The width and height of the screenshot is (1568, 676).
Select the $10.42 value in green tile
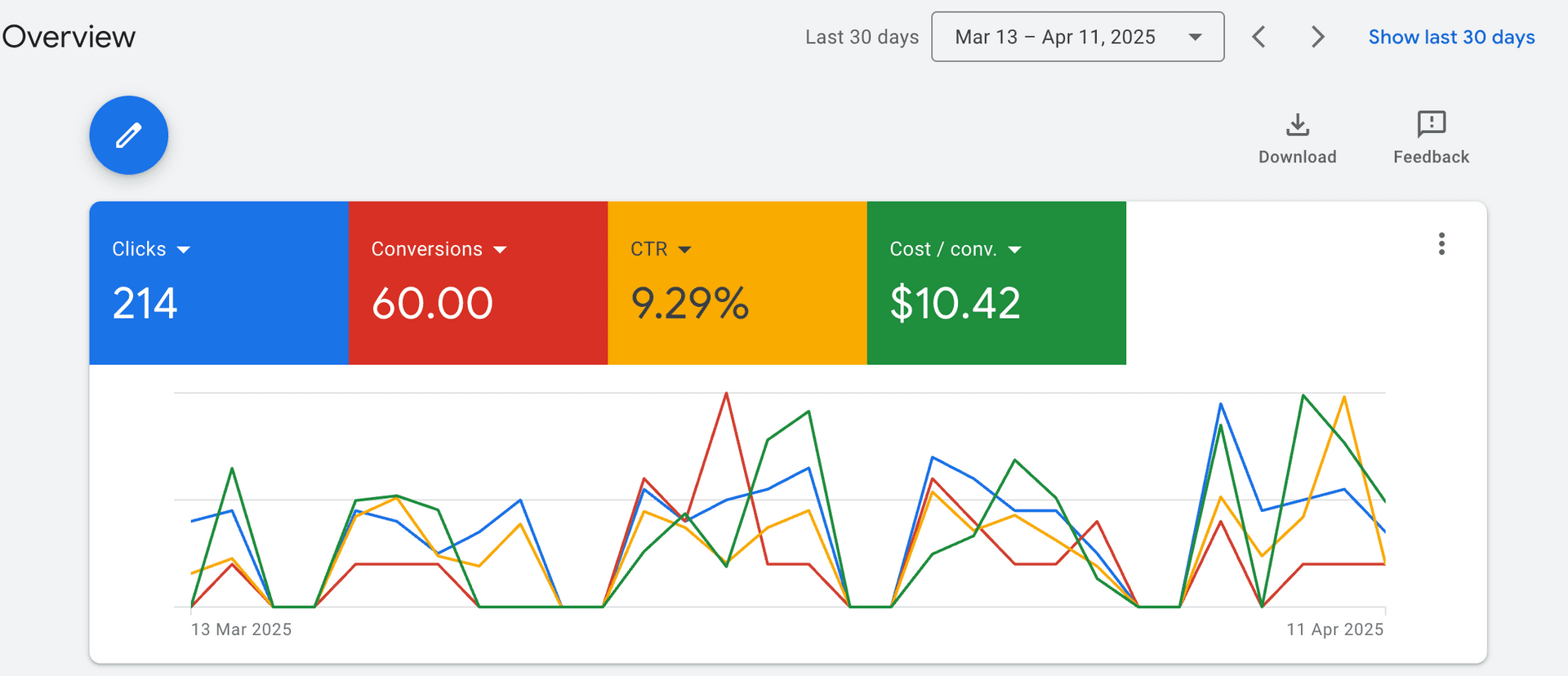point(955,304)
